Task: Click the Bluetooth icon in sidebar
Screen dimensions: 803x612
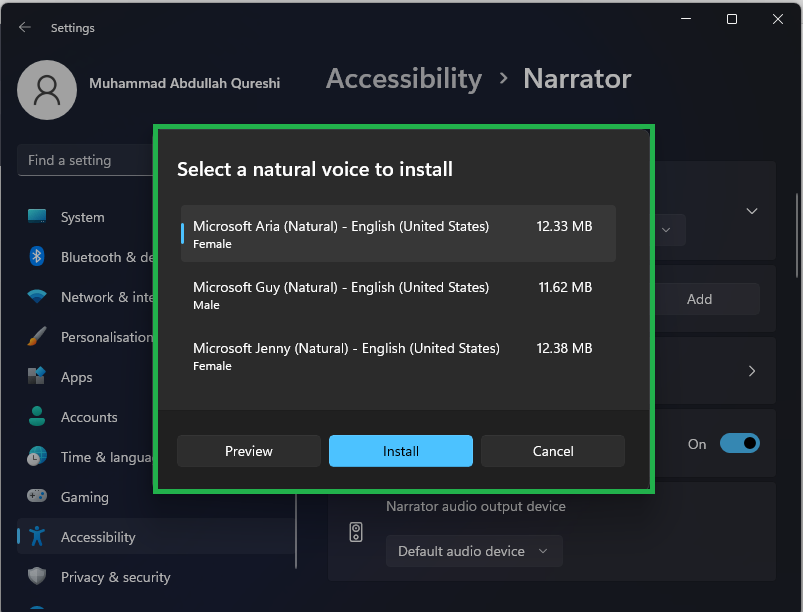Action: (37, 257)
